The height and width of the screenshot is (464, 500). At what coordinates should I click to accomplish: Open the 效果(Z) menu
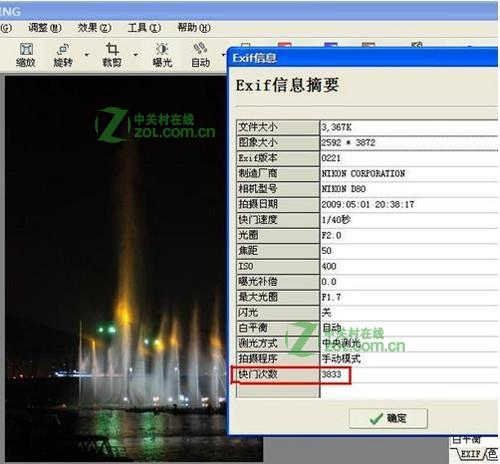94,28
